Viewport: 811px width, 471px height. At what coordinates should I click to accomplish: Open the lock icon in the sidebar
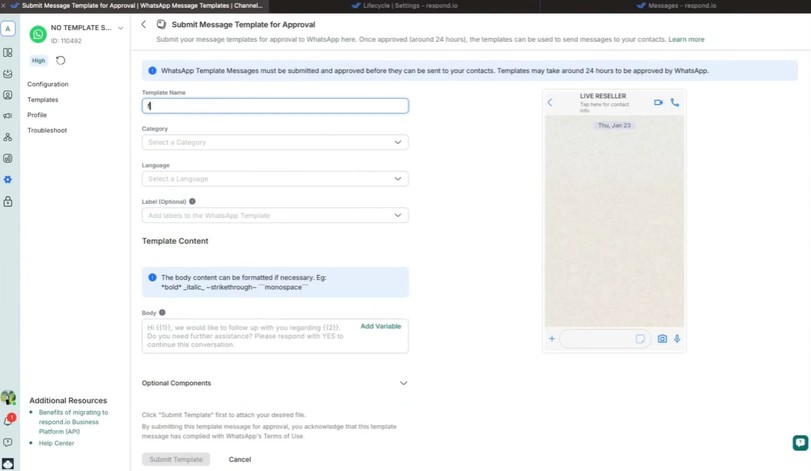pyautogui.click(x=8, y=202)
